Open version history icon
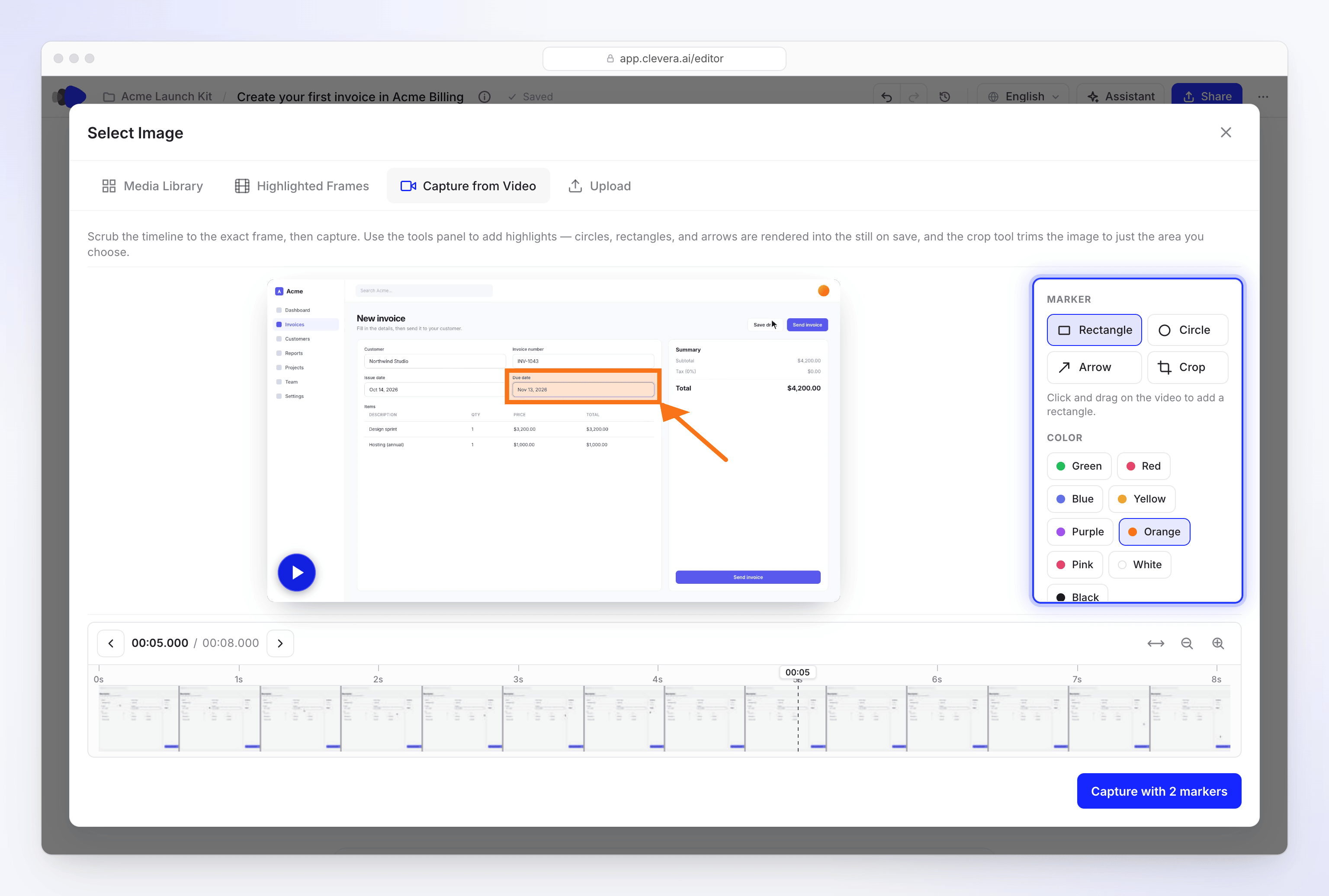This screenshot has width=1329, height=896. coord(944,96)
